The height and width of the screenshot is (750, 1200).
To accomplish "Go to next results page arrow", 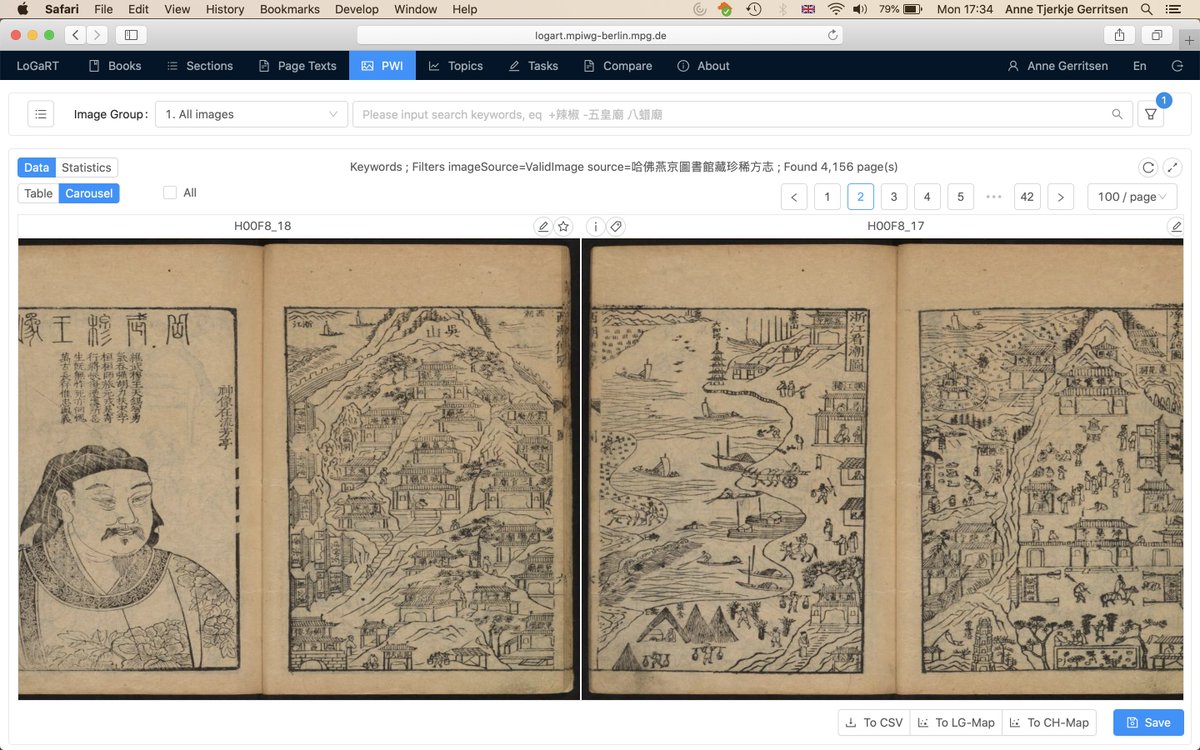I will point(1060,197).
